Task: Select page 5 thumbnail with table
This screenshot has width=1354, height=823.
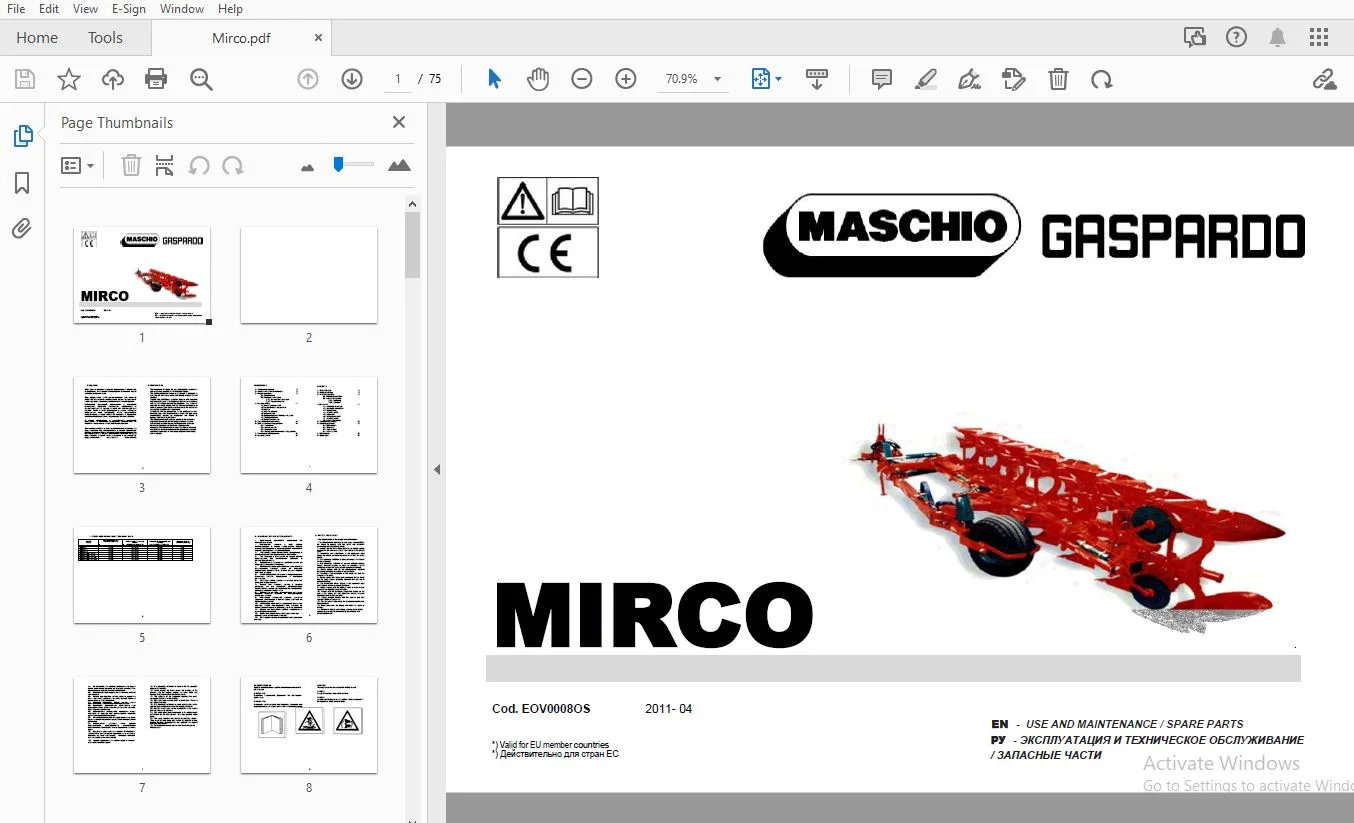Action: click(x=142, y=575)
